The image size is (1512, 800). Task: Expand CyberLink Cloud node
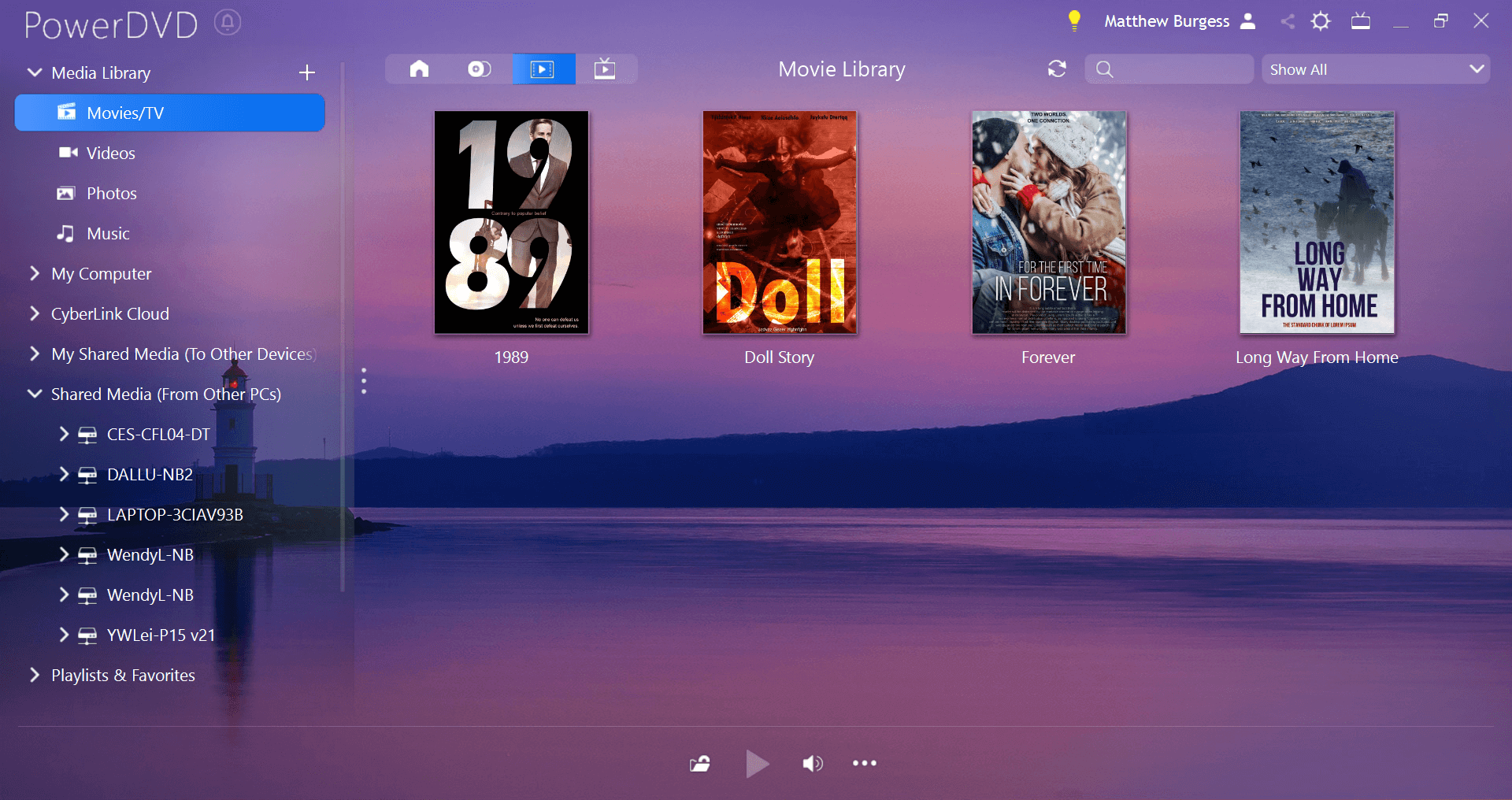pyautogui.click(x=35, y=313)
